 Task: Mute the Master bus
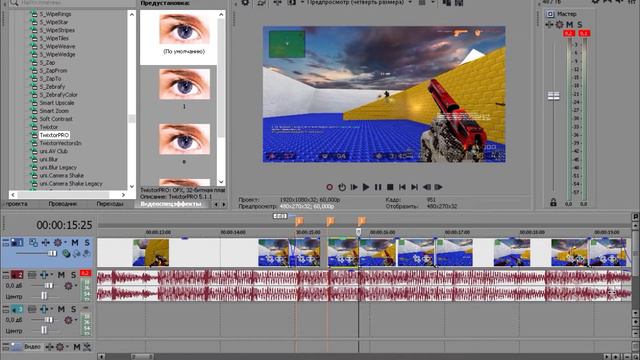[570, 24]
